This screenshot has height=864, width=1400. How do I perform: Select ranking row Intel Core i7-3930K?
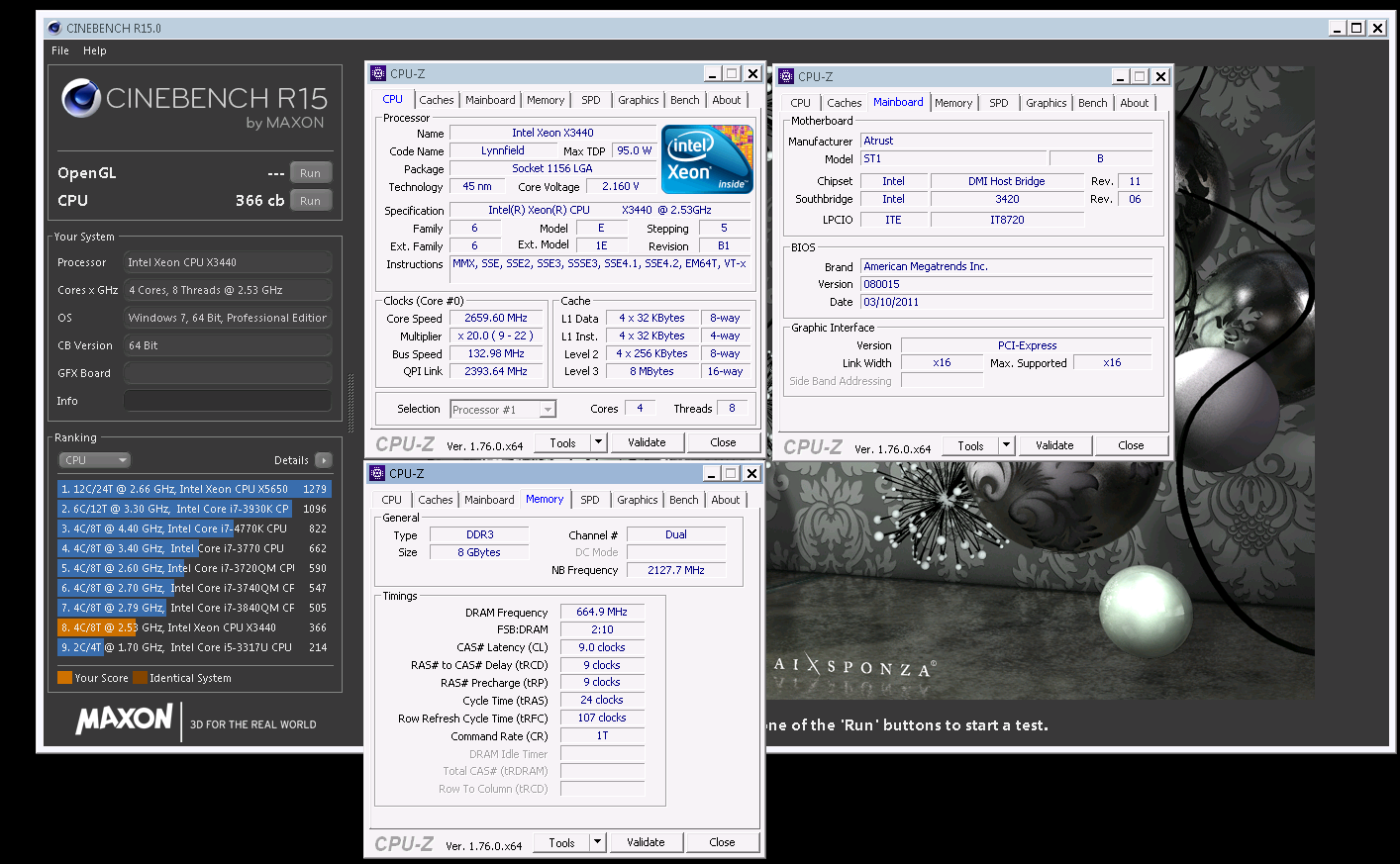[x=194, y=509]
